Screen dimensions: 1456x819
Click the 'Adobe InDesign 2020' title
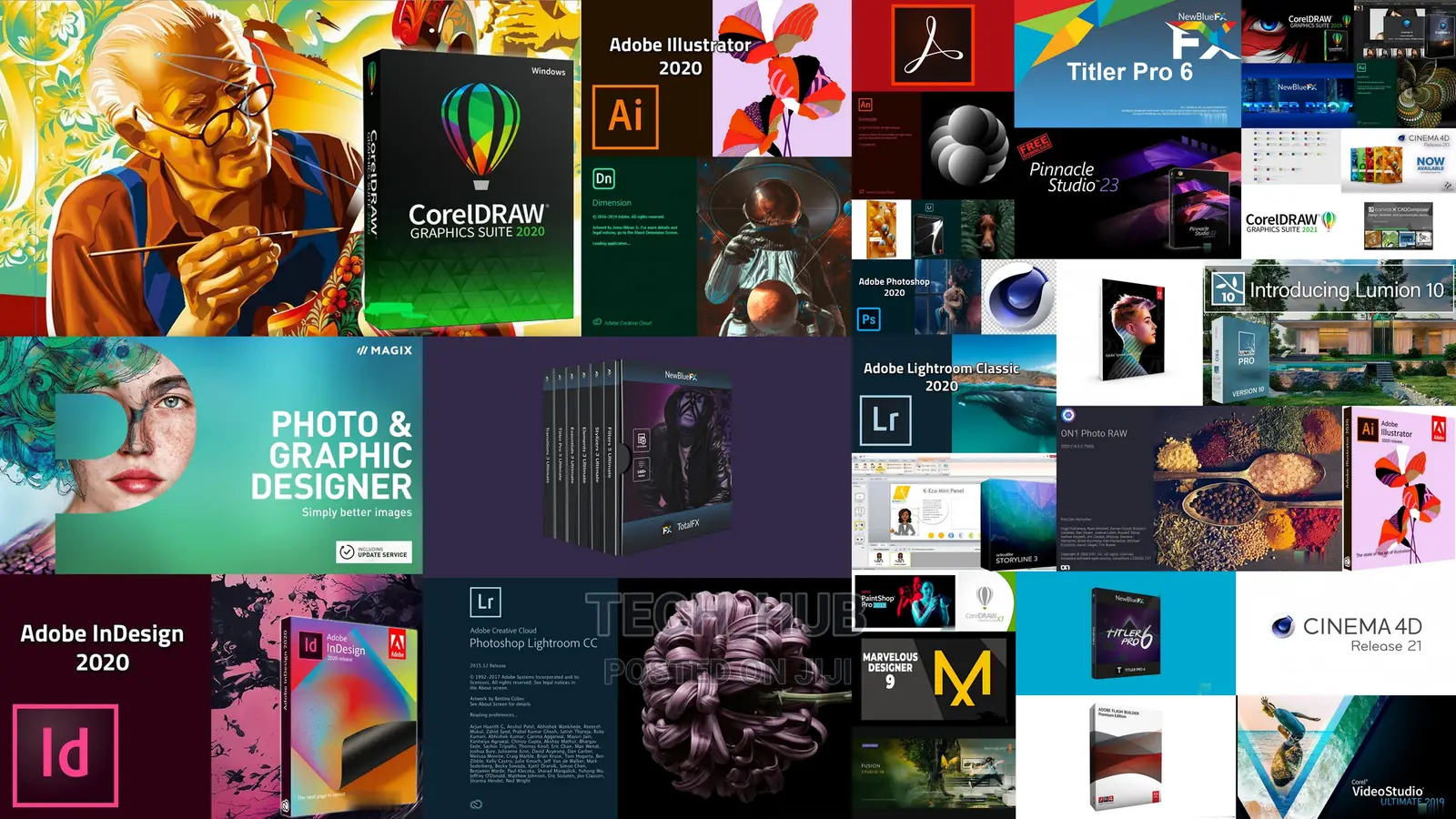[102, 647]
